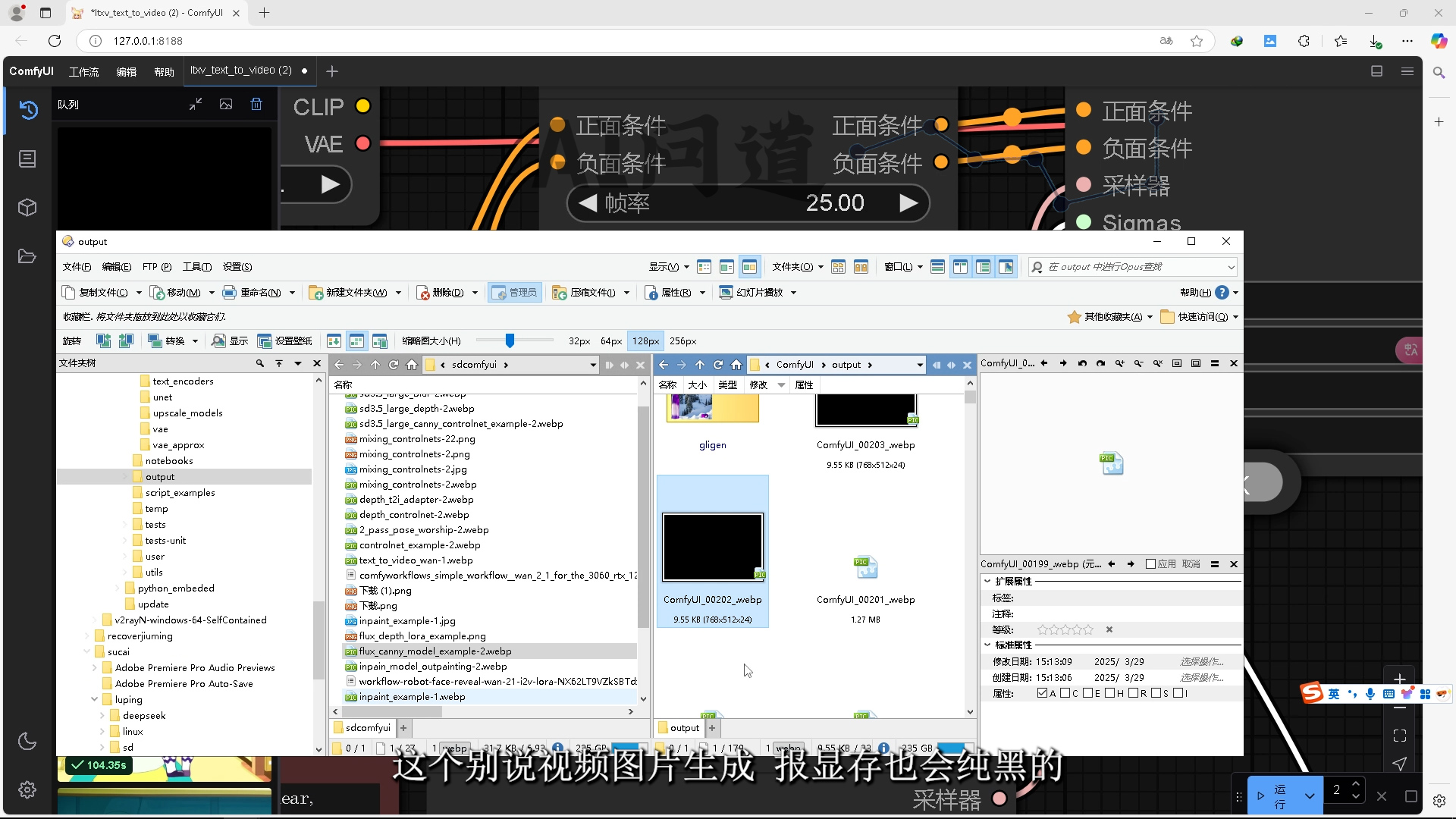Toggle dark mode moon icon in sidebar

[28, 742]
